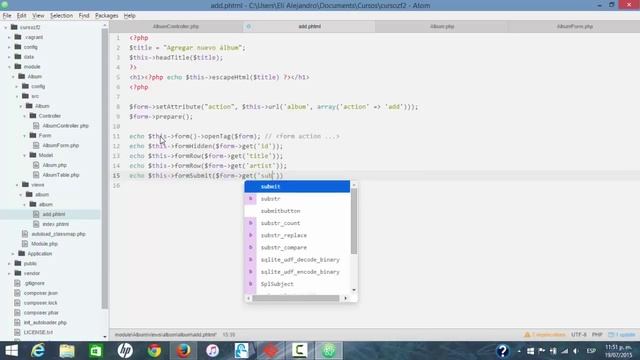The width and height of the screenshot is (640, 360).
Task: Click the autocomplete list vertical scrollbar
Action: tap(354, 221)
